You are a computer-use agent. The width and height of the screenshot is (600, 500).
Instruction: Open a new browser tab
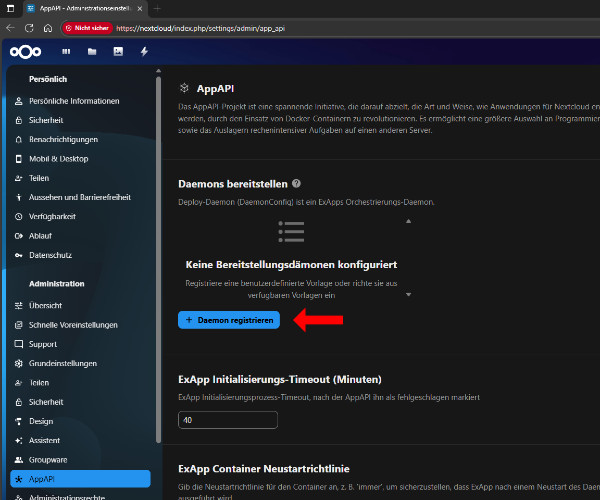[157, 8]
